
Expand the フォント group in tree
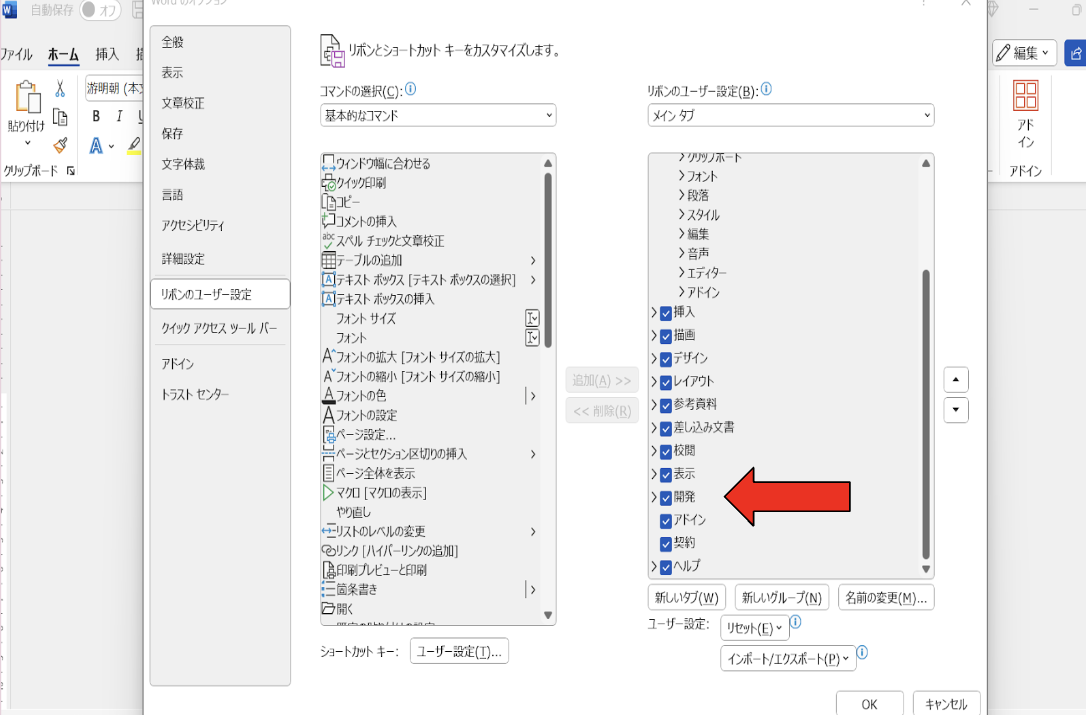(x=682, y=176)
